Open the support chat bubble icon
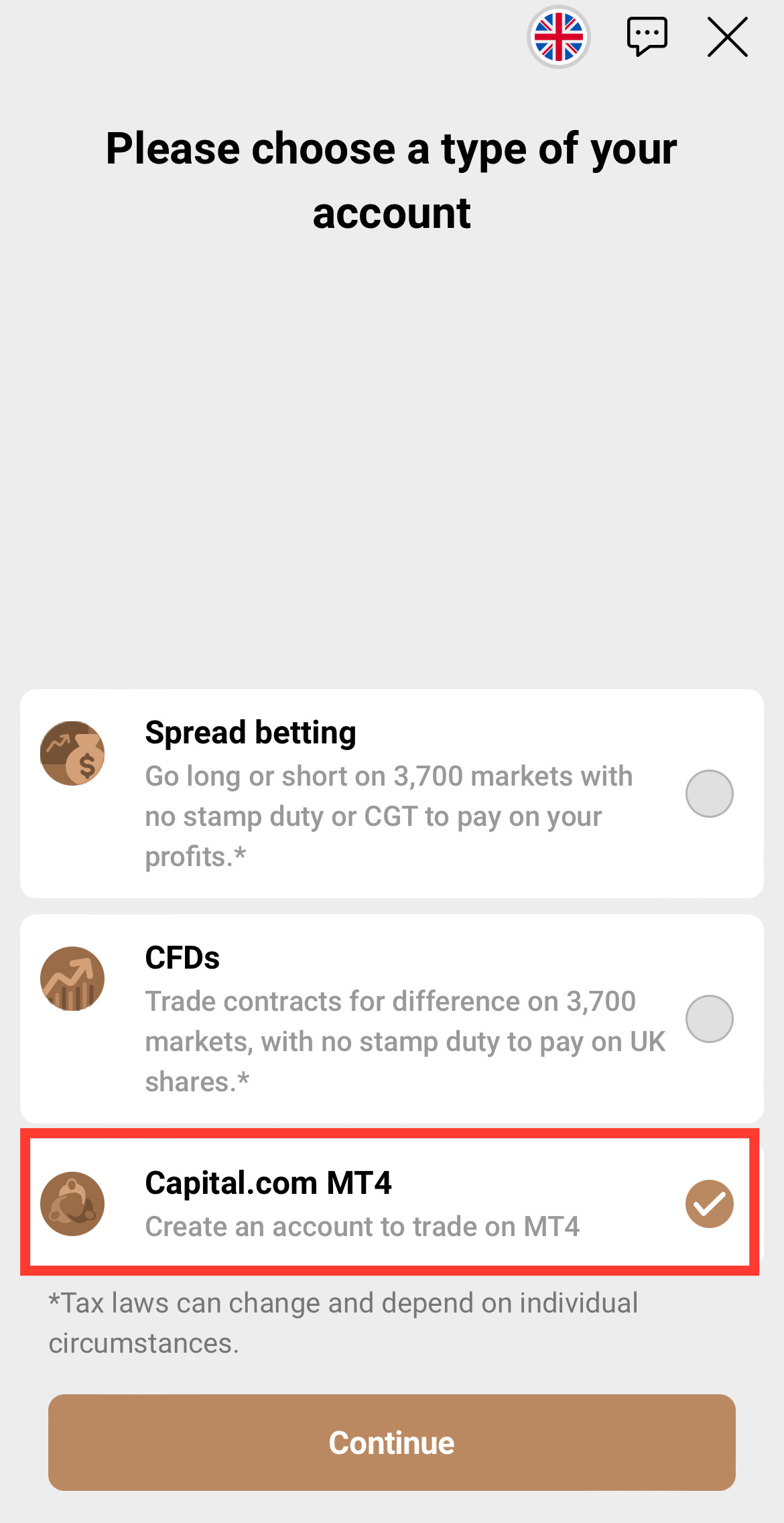 pyautogui.click(x=647, y=36)
